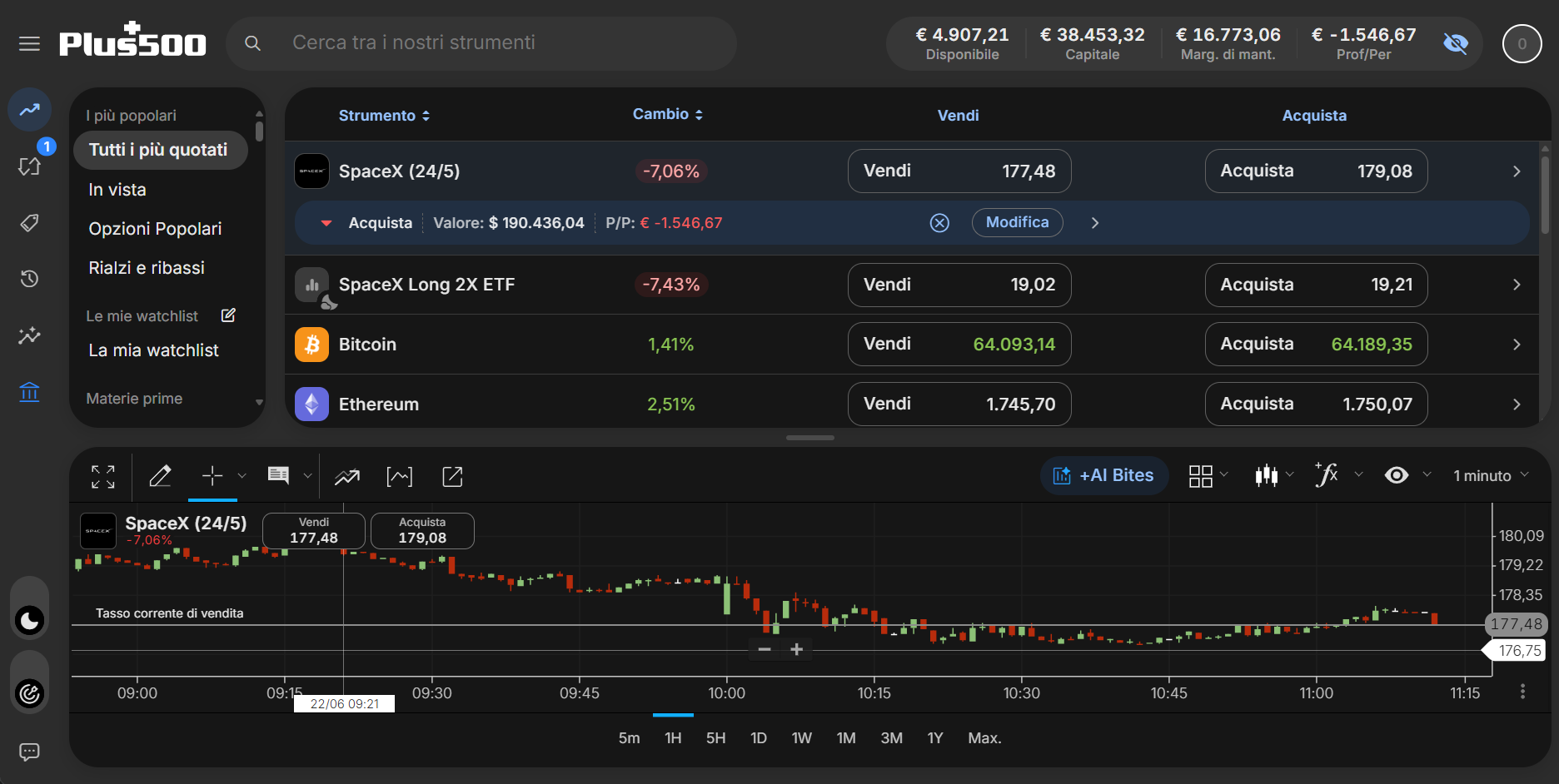Image resolution: width=1559 pixels, height=784 pixels.
Task: Sort table by Cambio column
Action: click(668, 114)
